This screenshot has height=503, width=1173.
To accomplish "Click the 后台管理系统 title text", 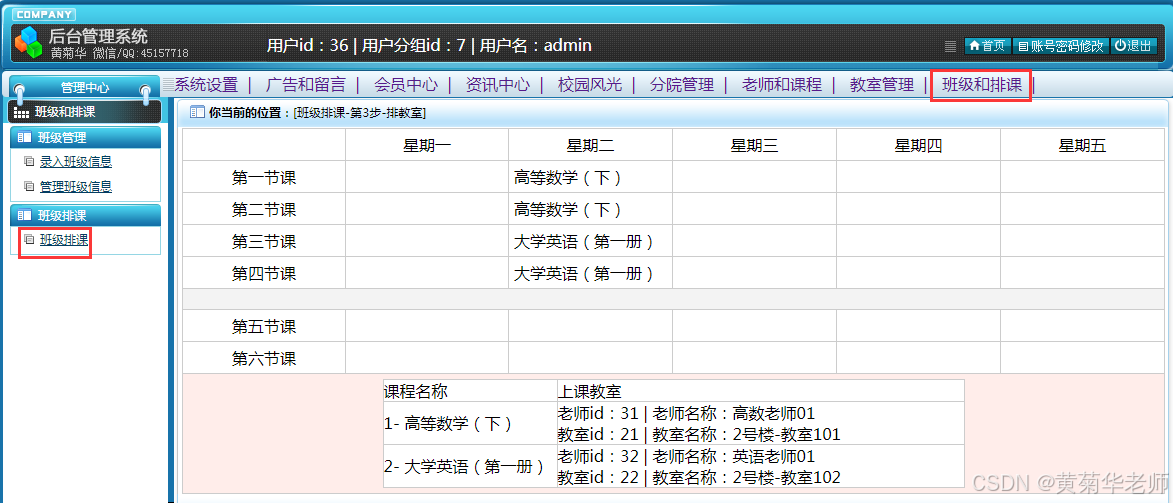I will [x=98, y=36].
